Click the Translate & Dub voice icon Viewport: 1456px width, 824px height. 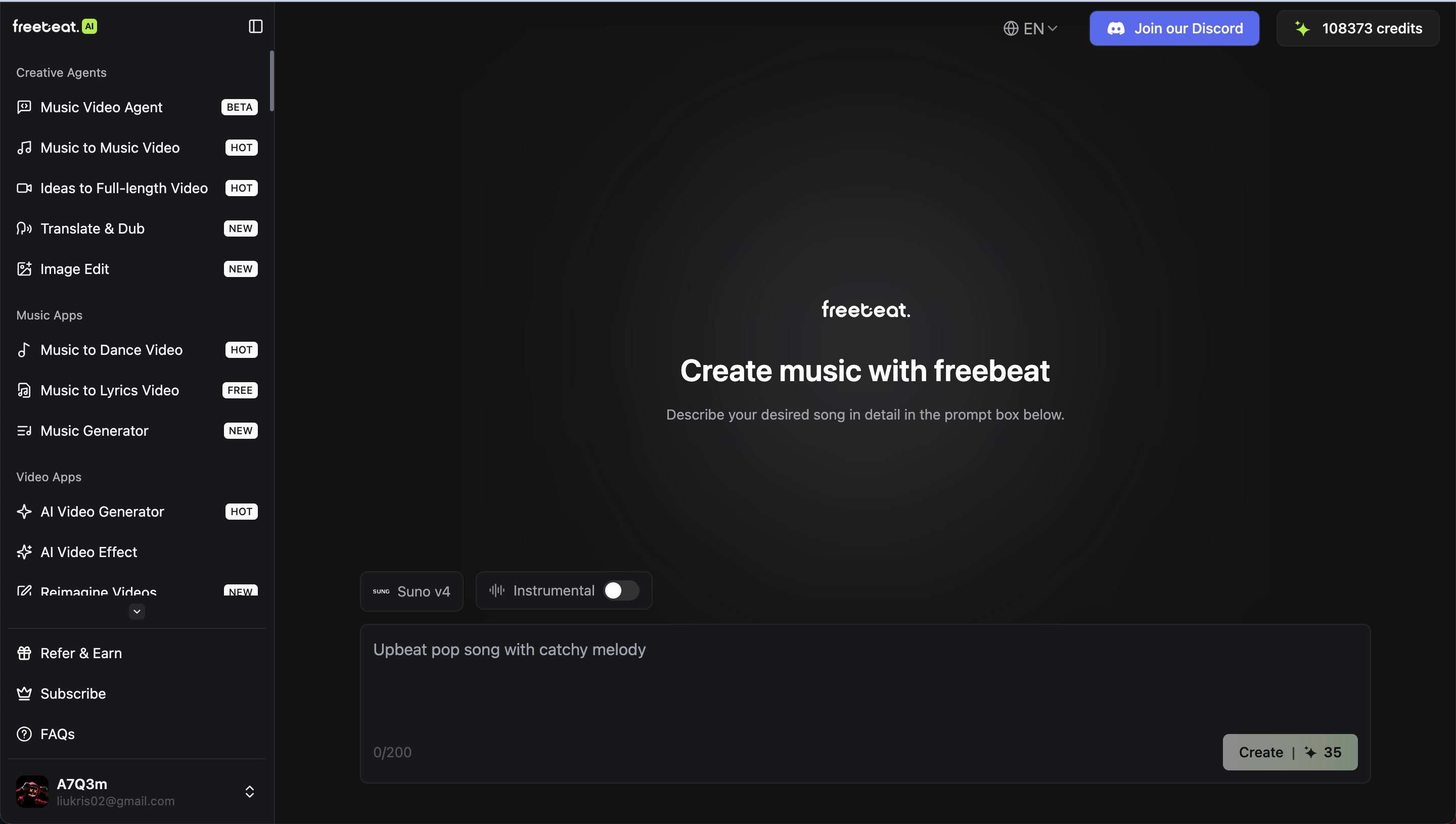[24, 228]
